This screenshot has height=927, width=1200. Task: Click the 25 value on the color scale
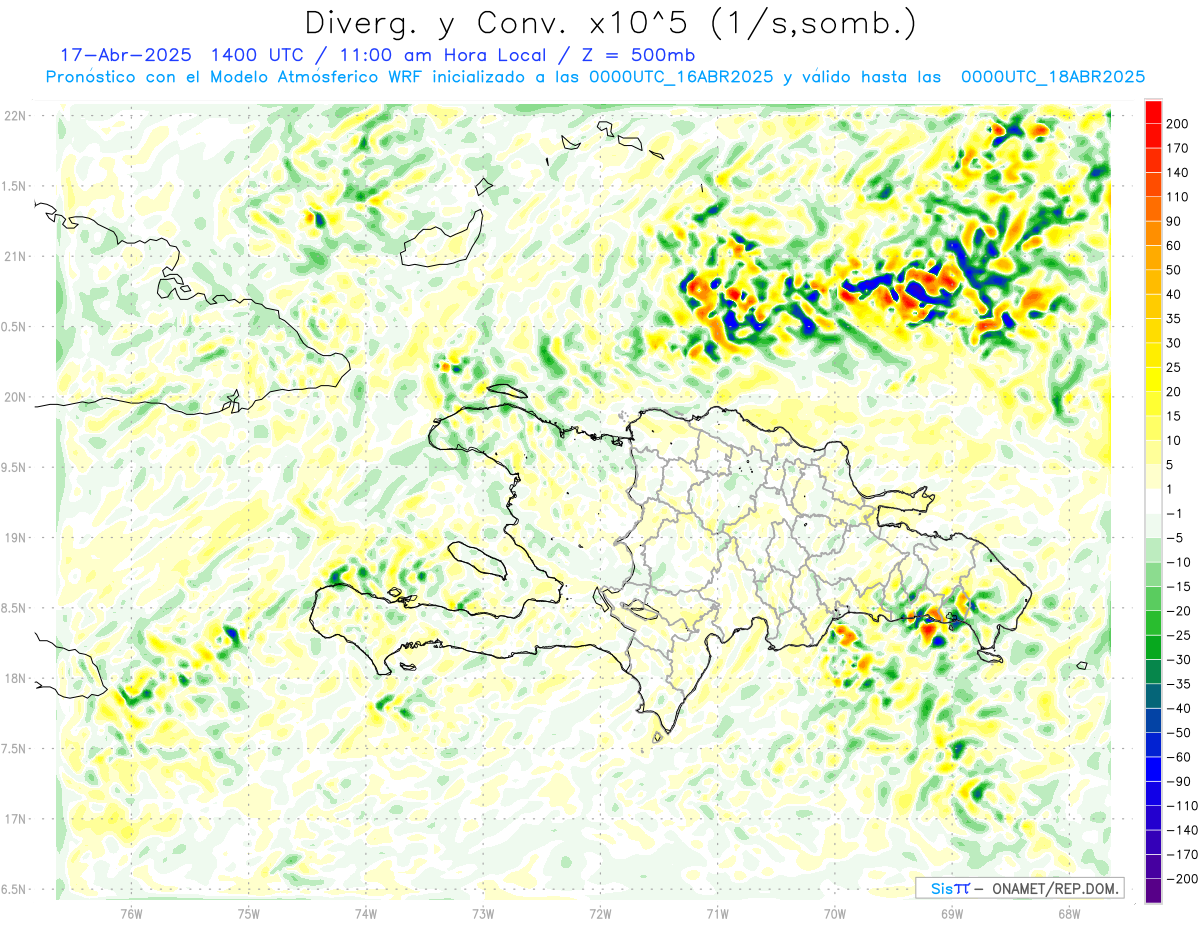pyautogui.click(x=1173, y=368)
